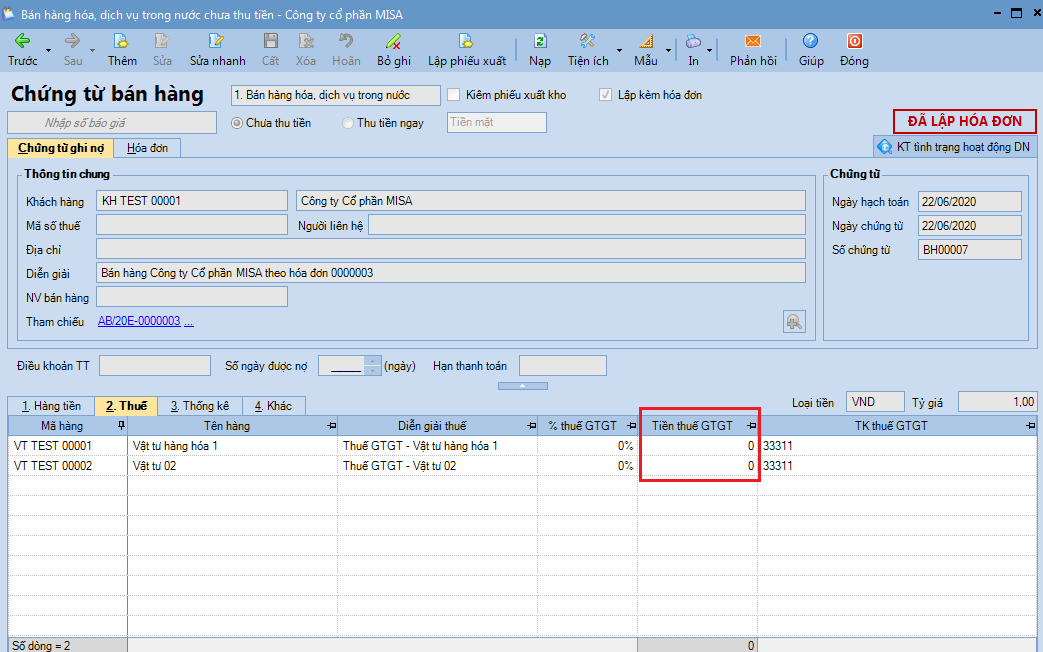This screenshot has height=652, width=1043.
Task: Open the sales voucher type combo box
Action: (x=336, y=95)
